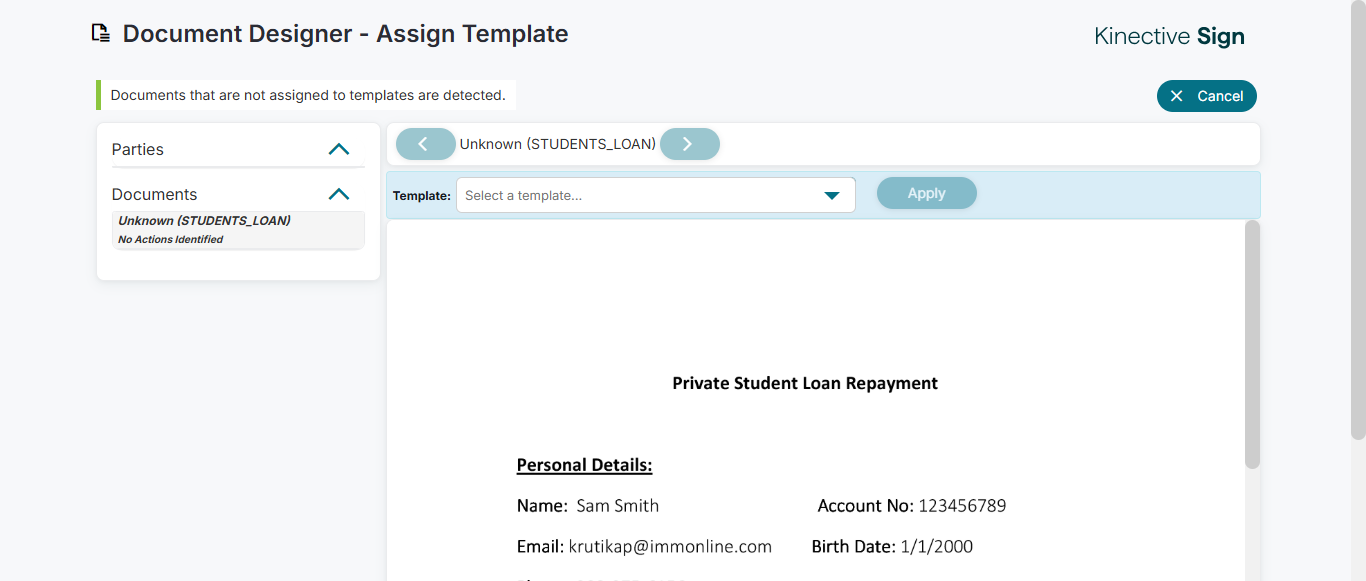The width and height of the screenshot is (1366, 581).
Task: Click the Cancel button label
Action: click(1220, 96)
